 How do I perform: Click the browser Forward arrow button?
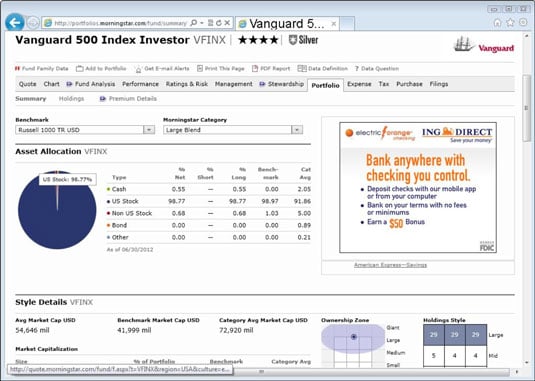pyautogui.click(x=33, y=23)
